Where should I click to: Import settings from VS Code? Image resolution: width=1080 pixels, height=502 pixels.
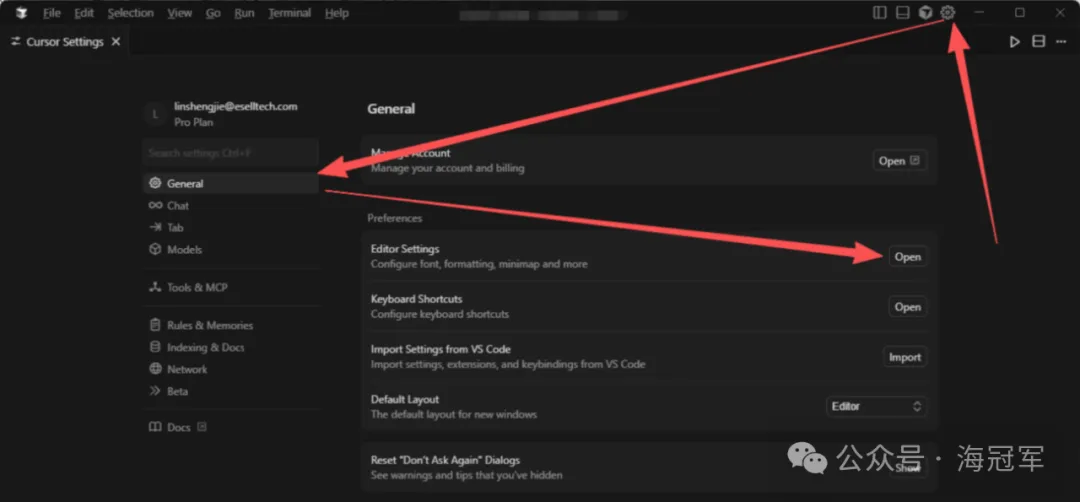905,357
